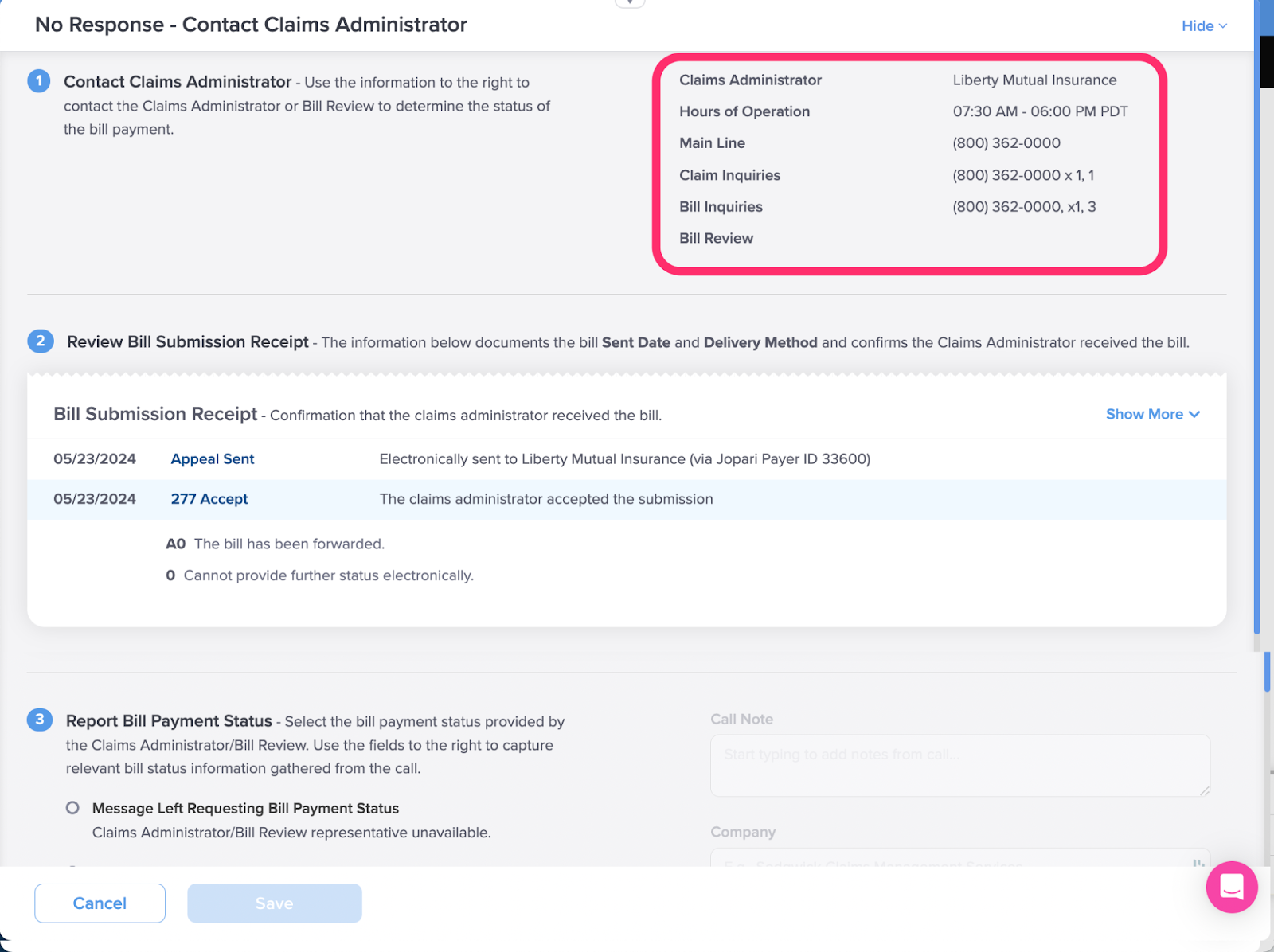Image resolution: width=1274 pixels, height=952 pixels.
Task: Click 'The bill has been forwarded.' status
Action: point(289,544)
